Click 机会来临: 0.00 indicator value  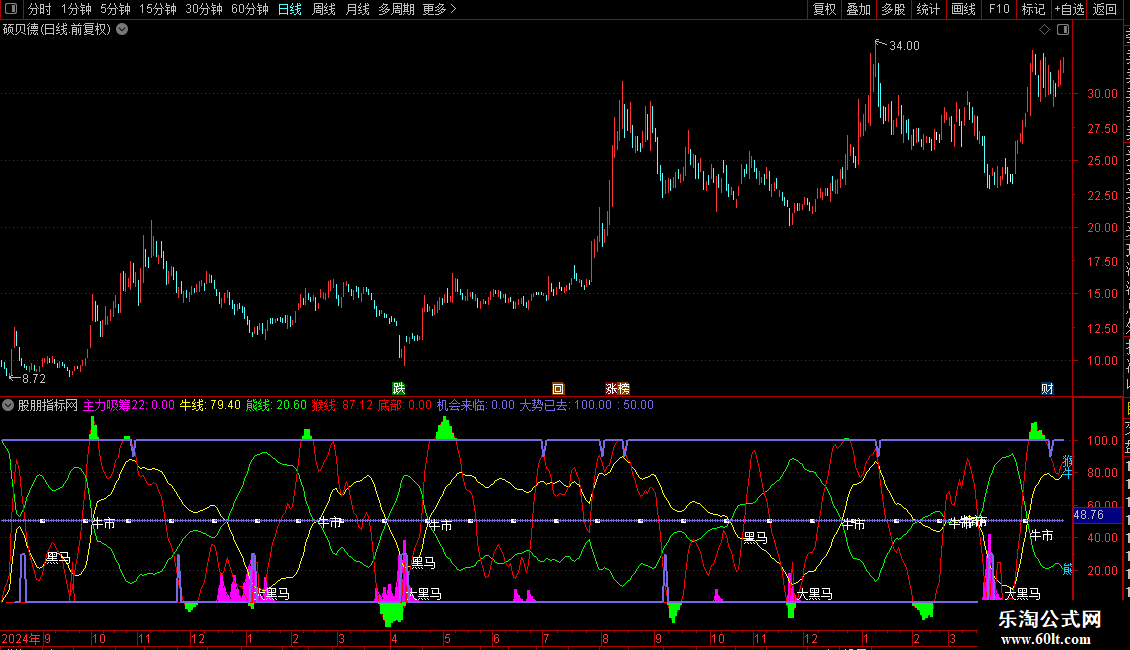pyautogui.click(x=476, y=405)
